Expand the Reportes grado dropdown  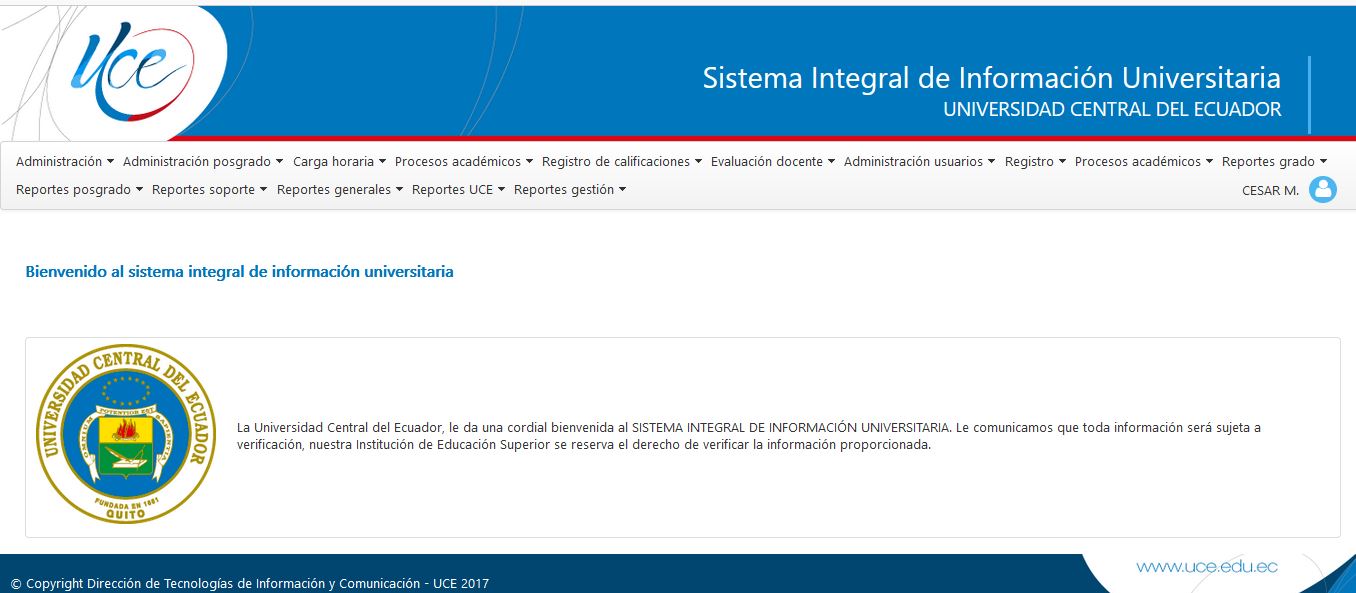(1274, 161)
